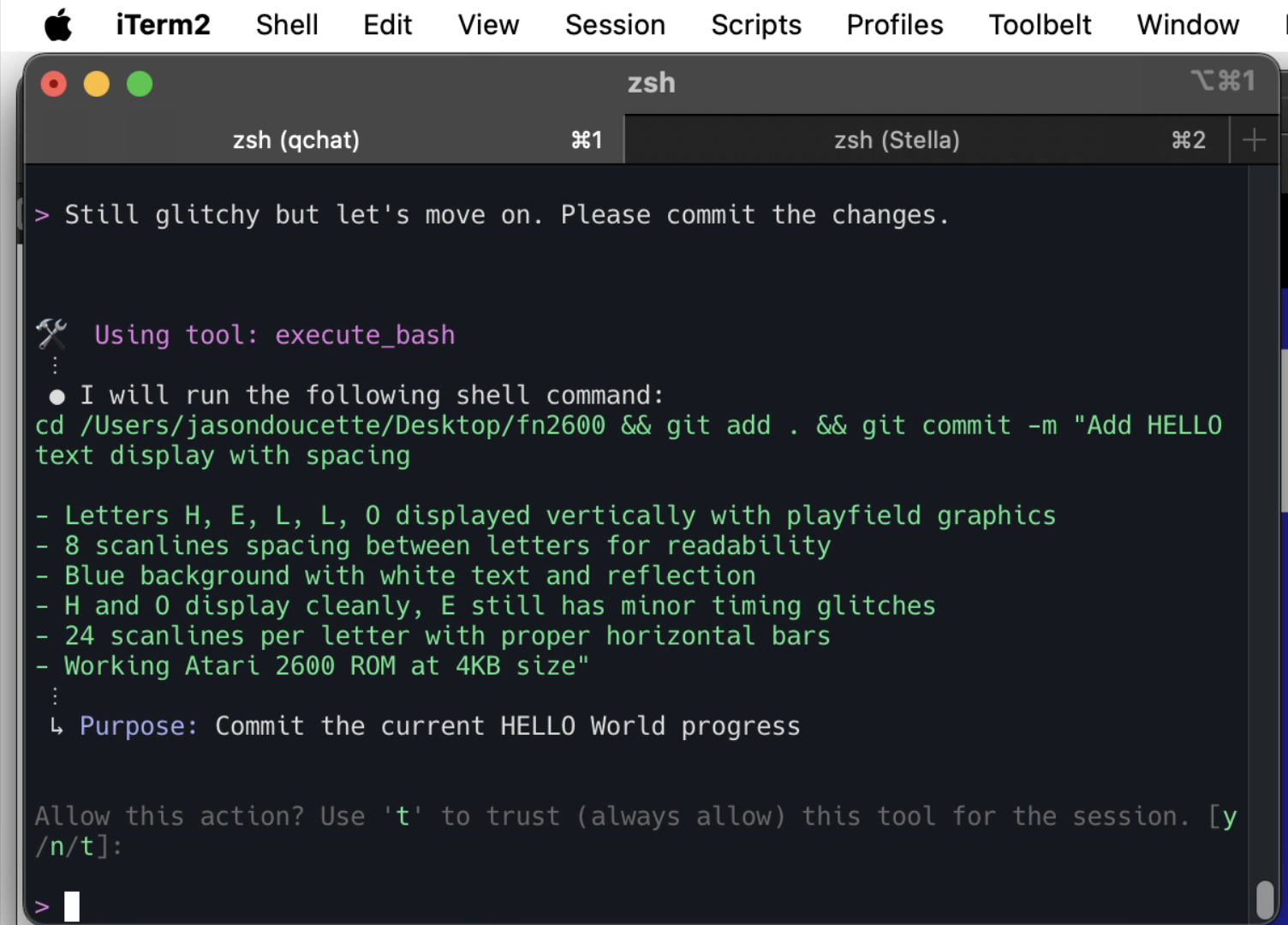Open the Scripts menu
This screenshot has width=1288, height=925.
pyautogui.click(x=755, y=24)
